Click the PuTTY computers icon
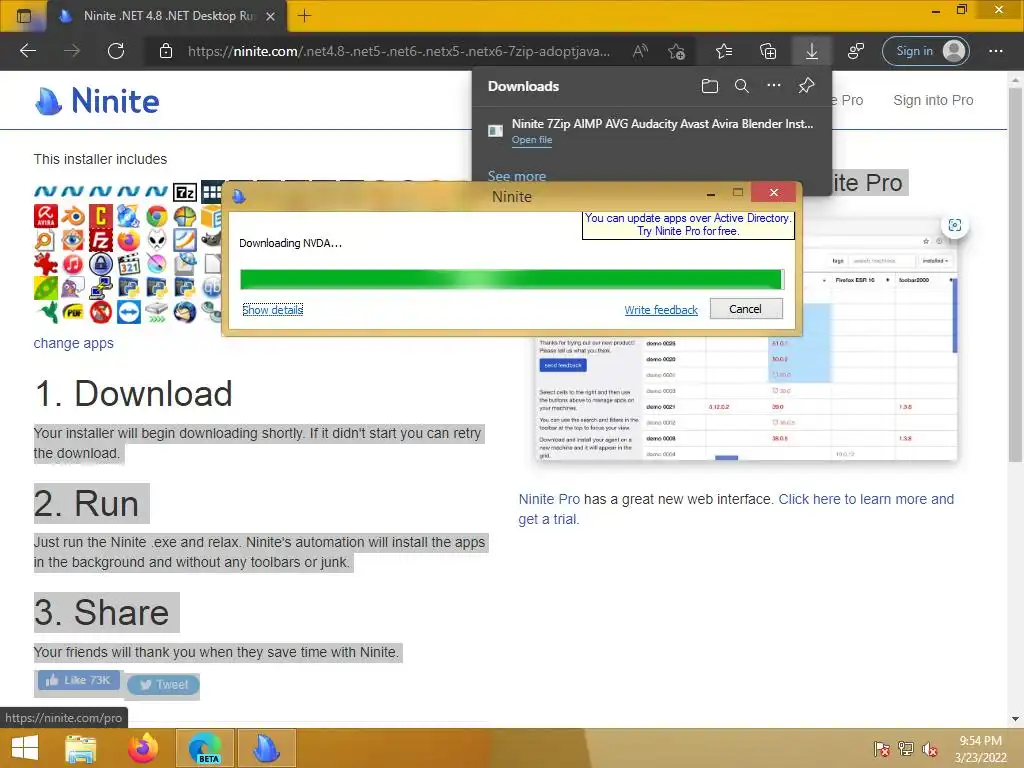The width and height of the screenshot is (1024, 768). pyautogui.click(x=101, y=288)
